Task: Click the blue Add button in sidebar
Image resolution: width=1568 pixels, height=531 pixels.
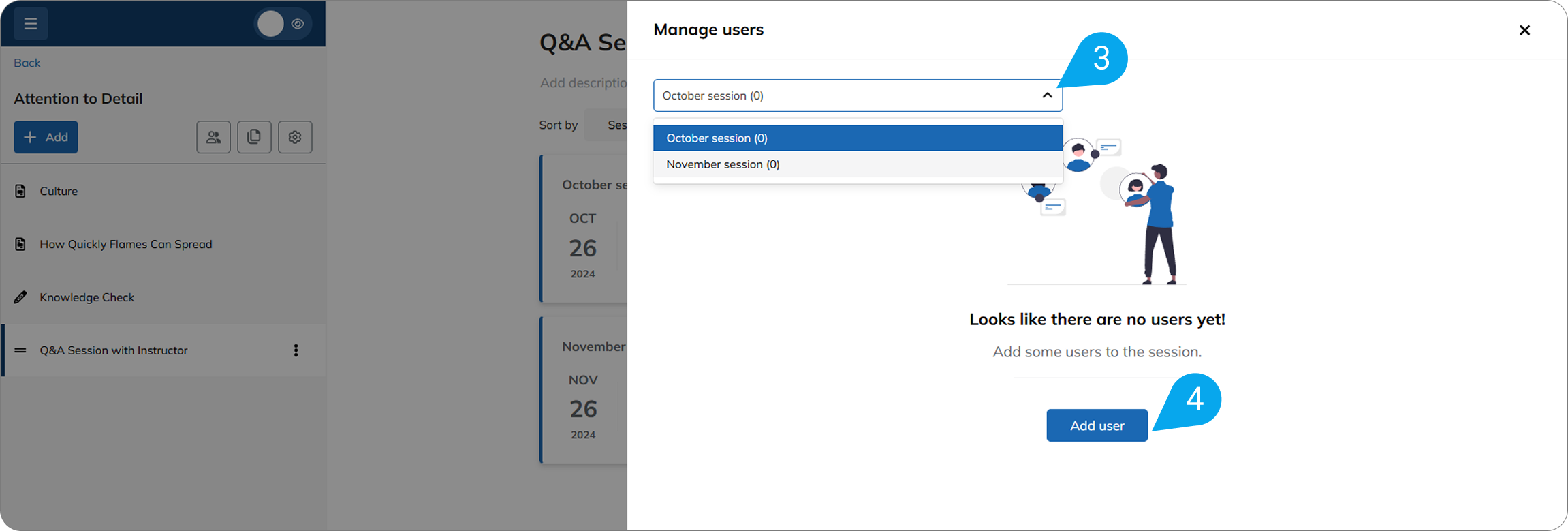Action: (x=46, y=137)
